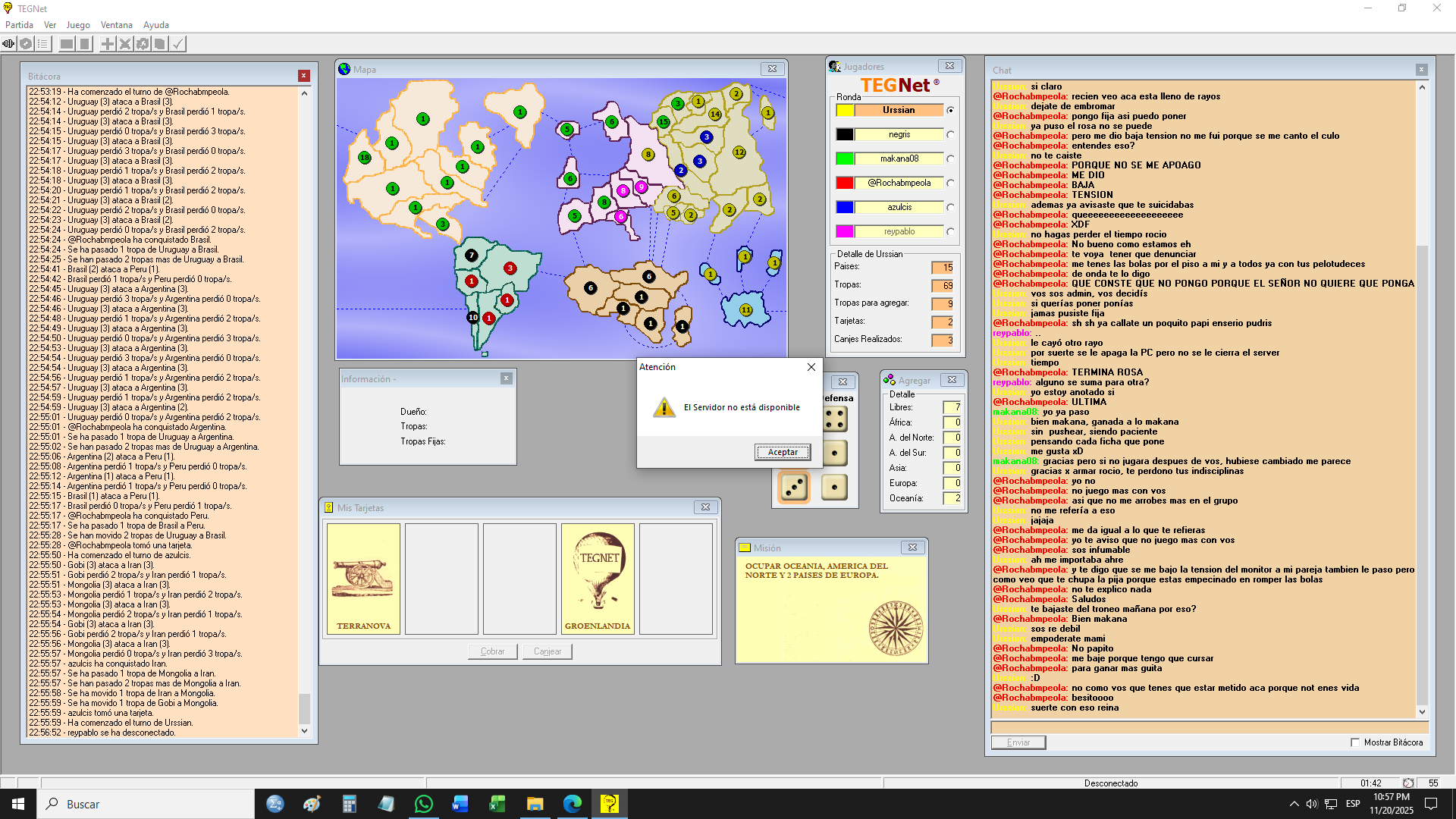This screenshot has width=1456, height=819.
Task: Click the crossed swords attack toolbar icon
Action: [x=125, y=44]
